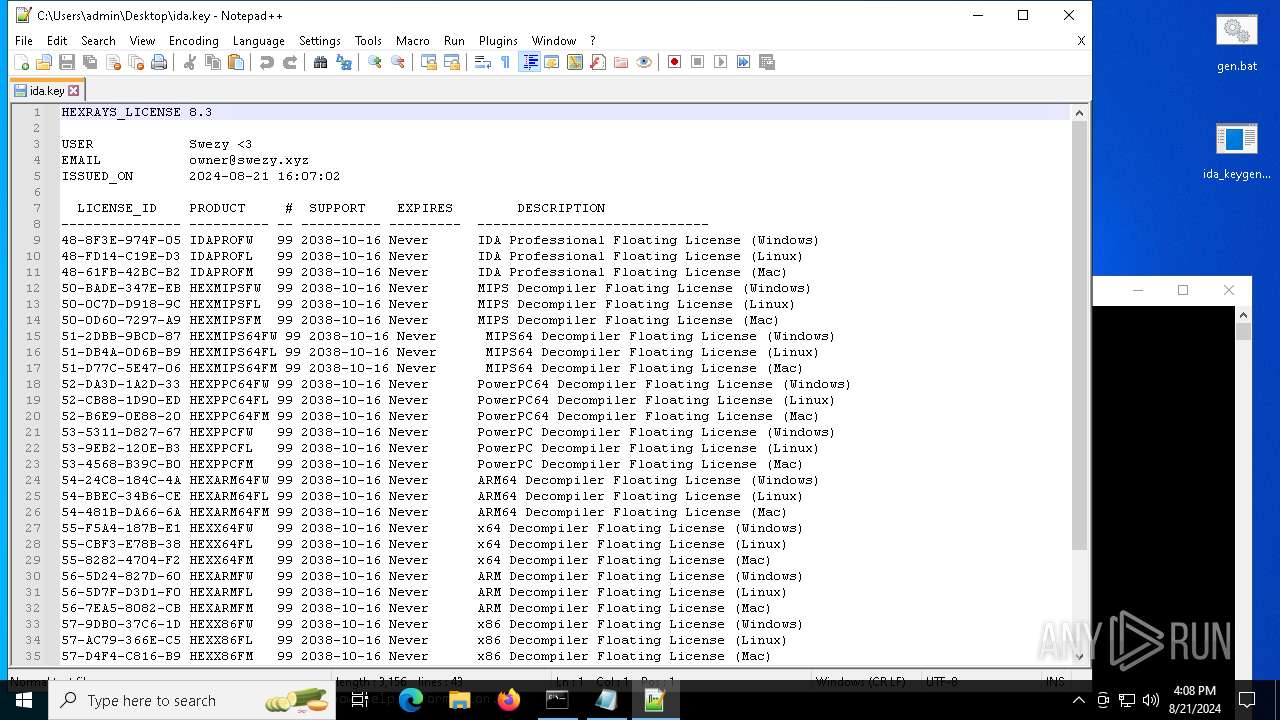Viewport: 1280px width, 720px height.
Task: Open Define Your Language dialog icon
Action: tap(552, 62)
